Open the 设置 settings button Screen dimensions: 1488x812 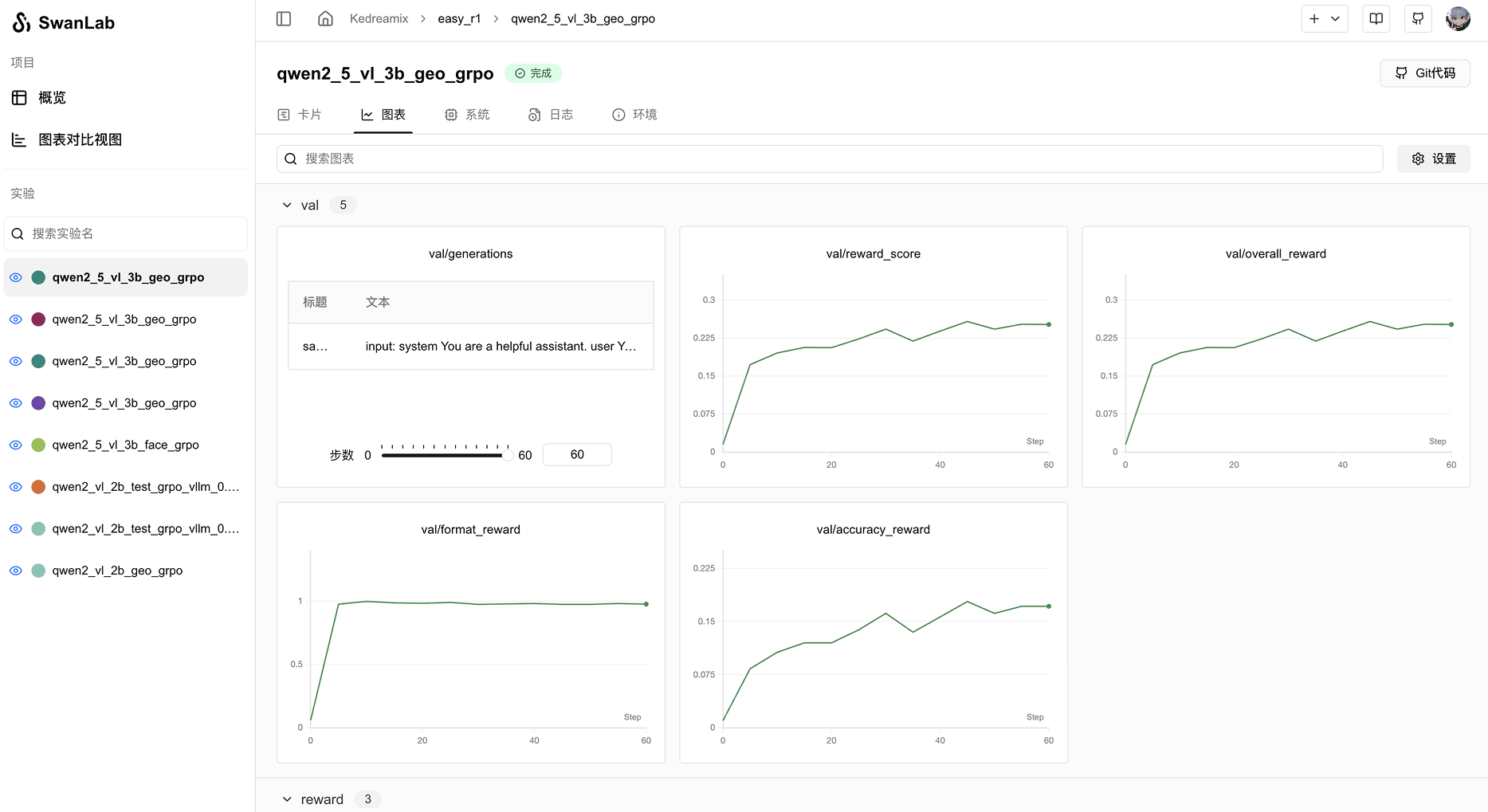click(1434, 159)
